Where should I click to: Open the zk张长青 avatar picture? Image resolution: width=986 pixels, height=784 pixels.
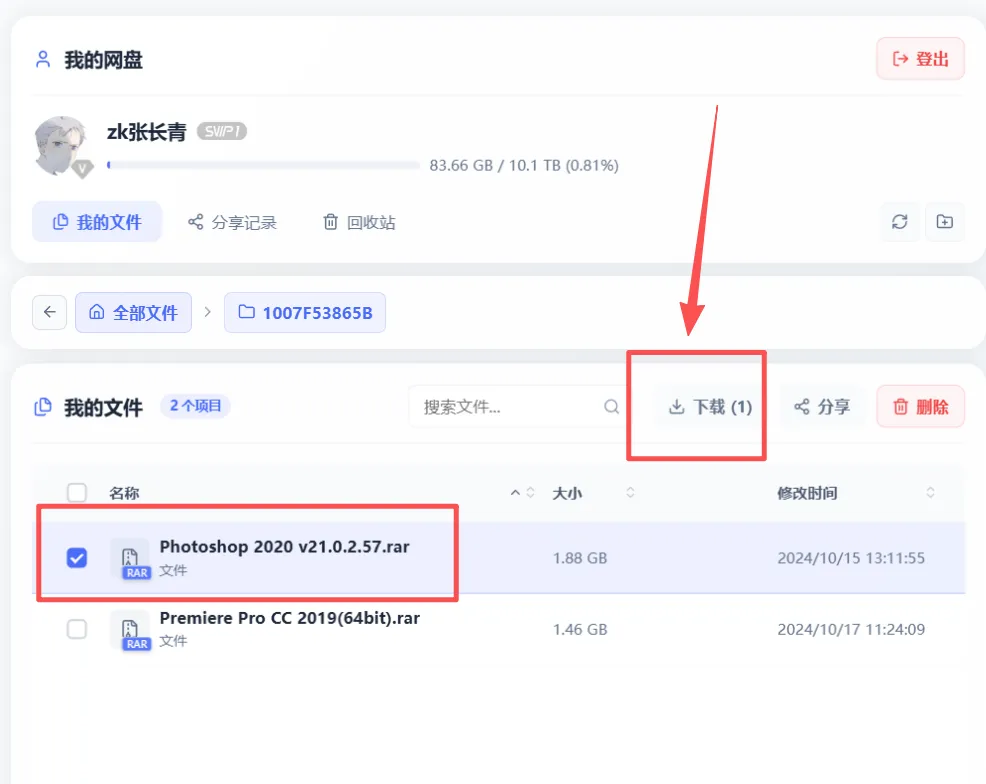[60, 145]
